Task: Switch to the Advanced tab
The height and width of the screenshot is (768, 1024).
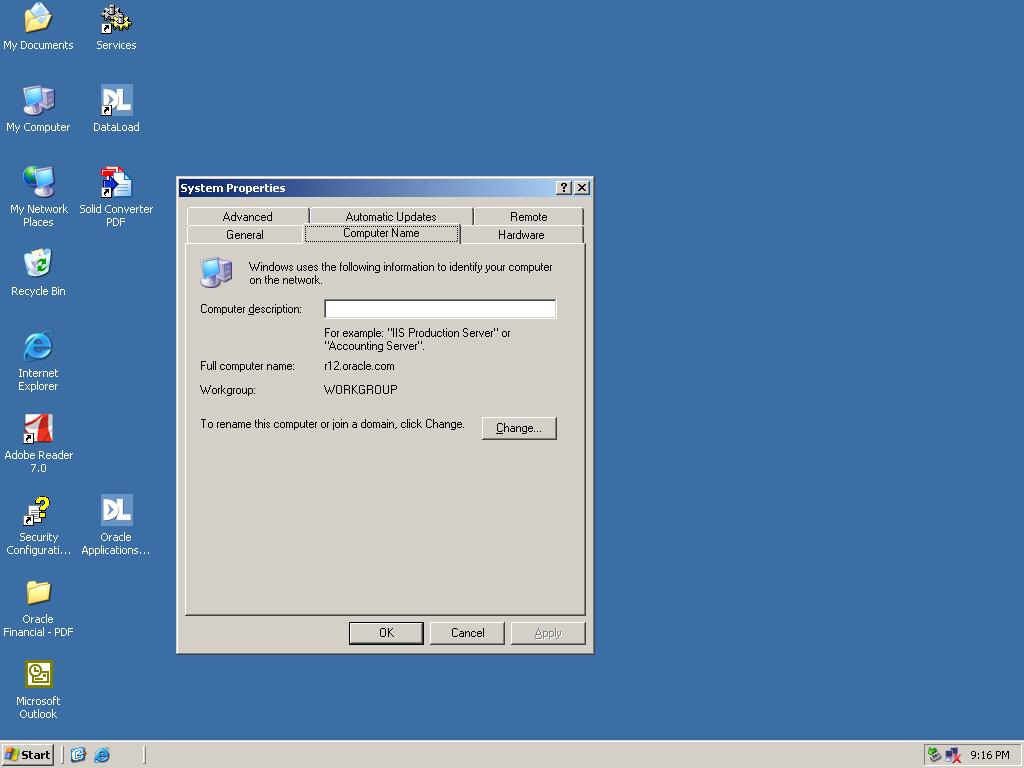Action: [248, 217]
